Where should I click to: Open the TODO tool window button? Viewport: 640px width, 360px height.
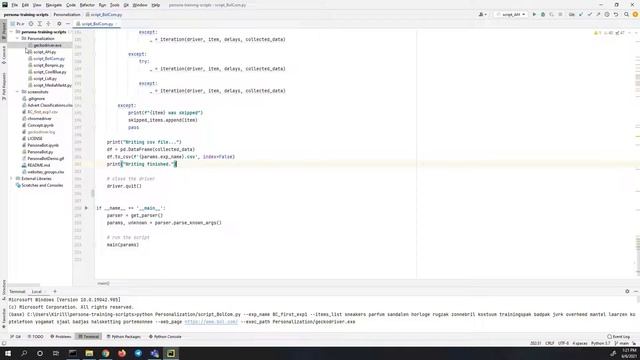(x=36, y=337)
